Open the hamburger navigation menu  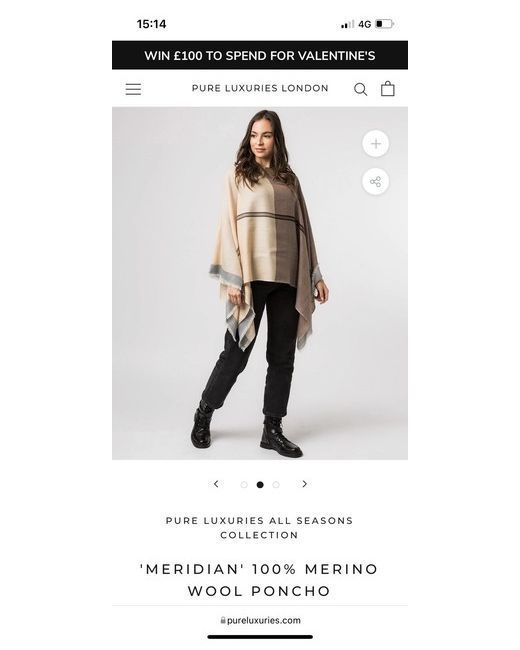tap(133, 89)
